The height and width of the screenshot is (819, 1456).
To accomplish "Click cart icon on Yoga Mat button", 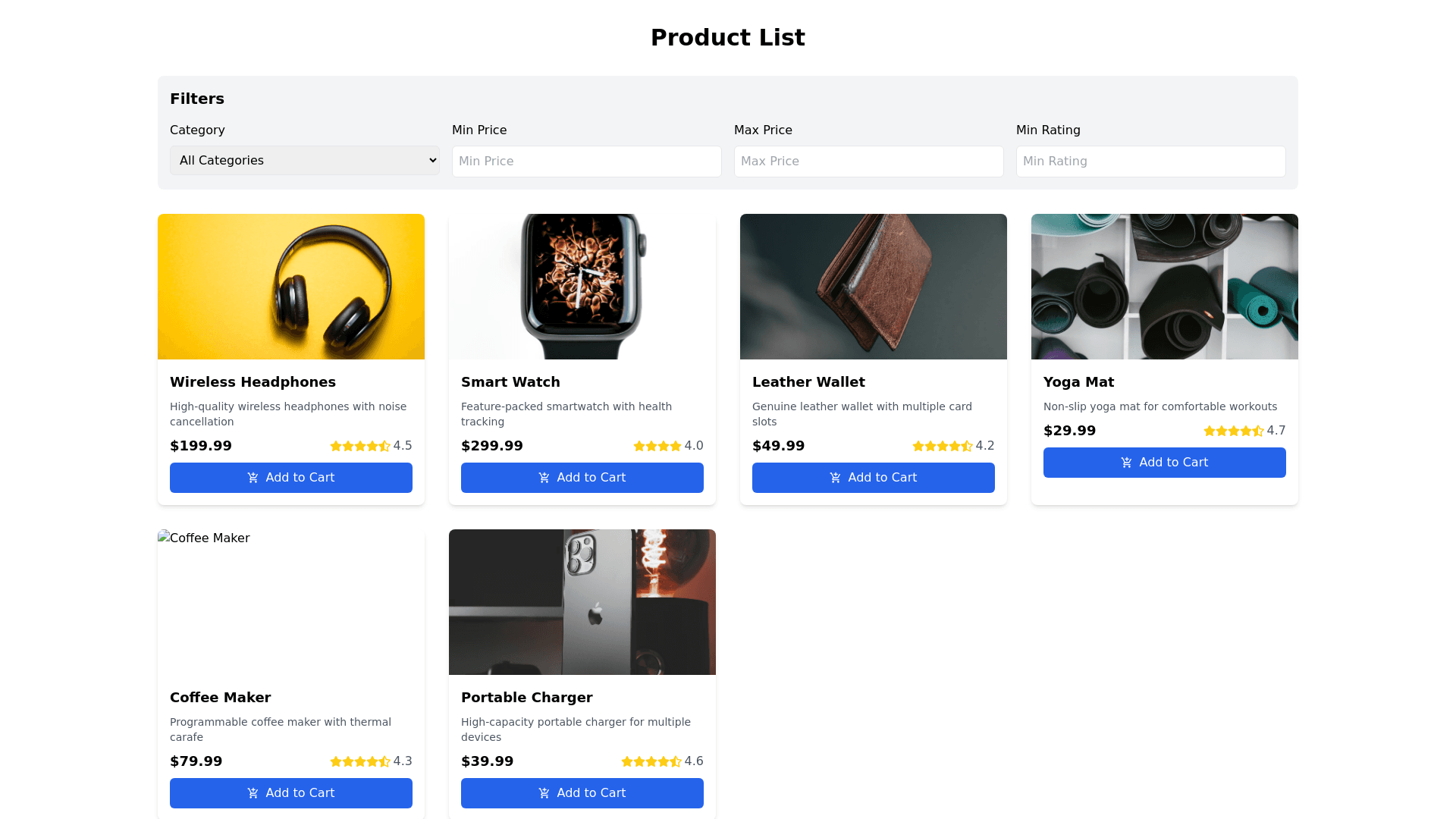I will click(x=1126, y=463).
